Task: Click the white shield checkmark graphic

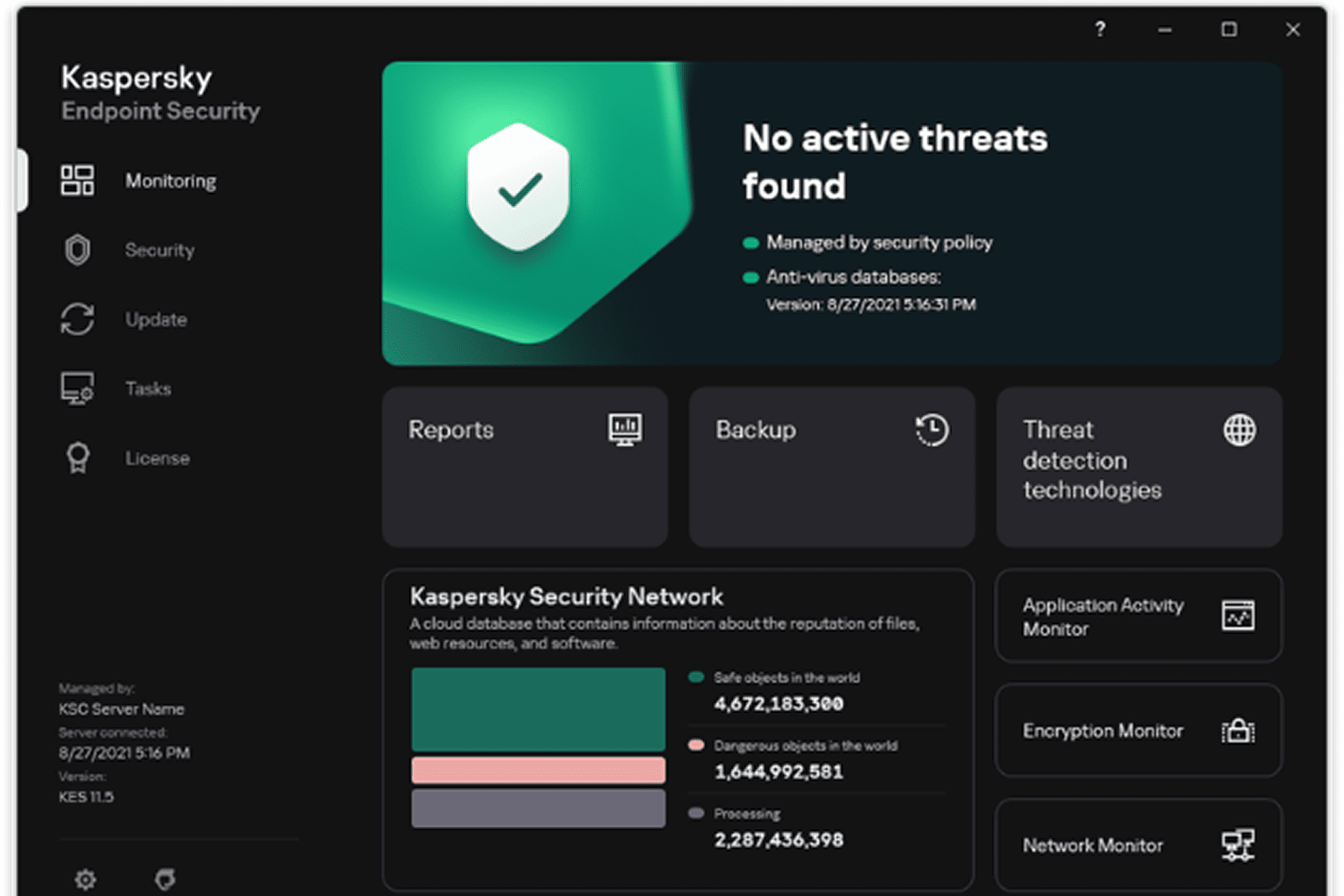Action: tap(518, 187)
